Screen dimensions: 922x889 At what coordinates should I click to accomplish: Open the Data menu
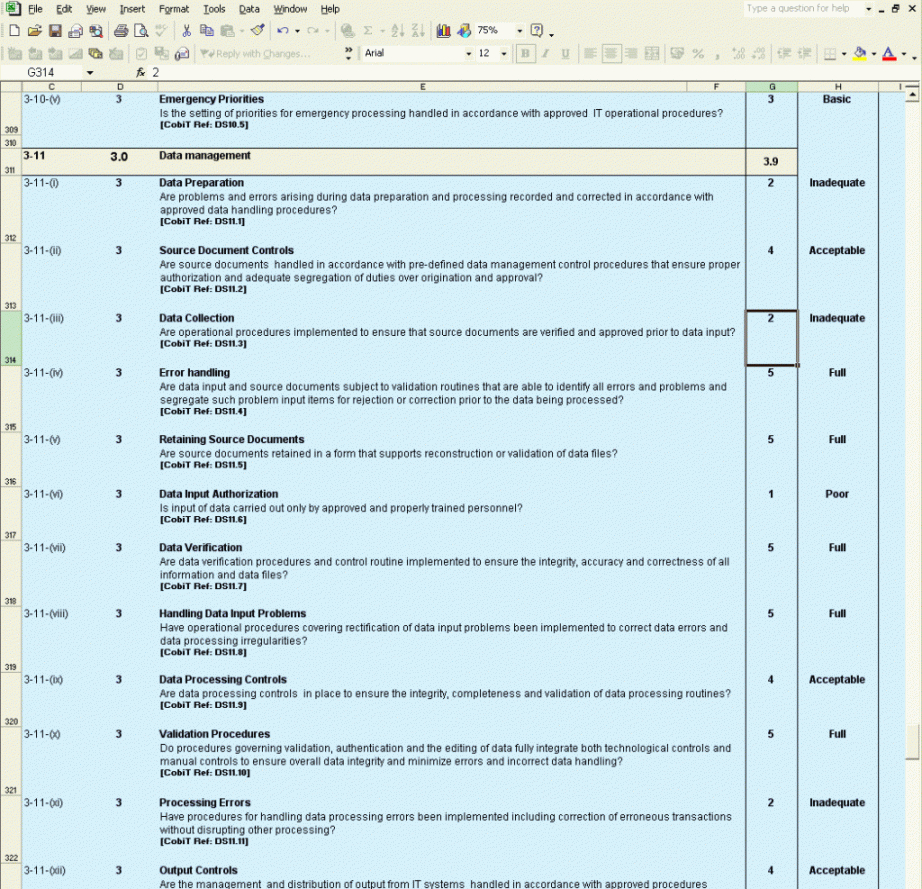click(249, 9)
